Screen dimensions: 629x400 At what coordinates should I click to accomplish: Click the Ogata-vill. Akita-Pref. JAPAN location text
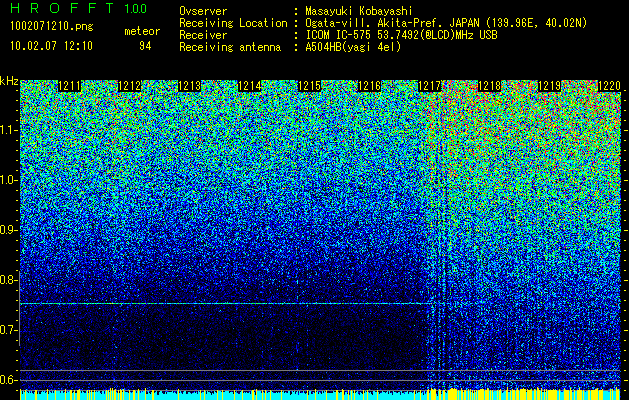(446, 23)
